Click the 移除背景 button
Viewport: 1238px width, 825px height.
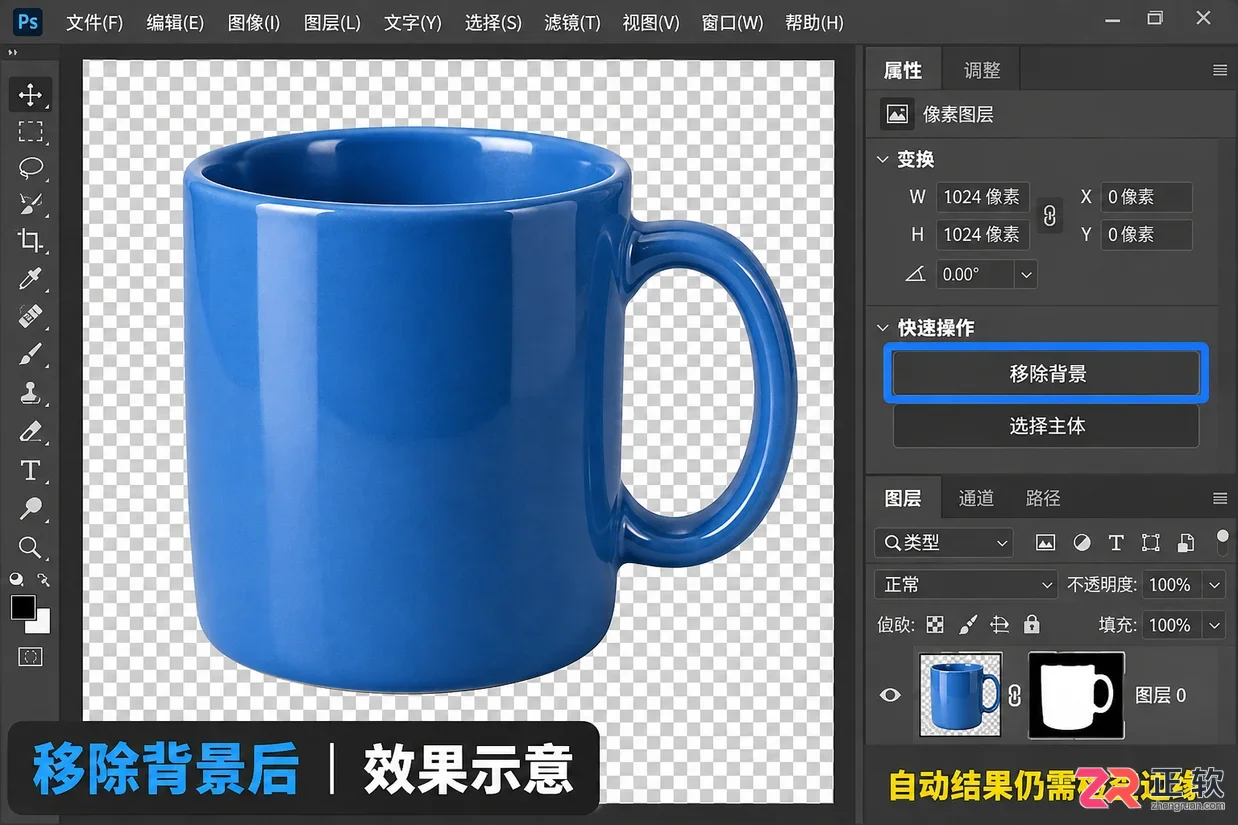(1046, 374)
